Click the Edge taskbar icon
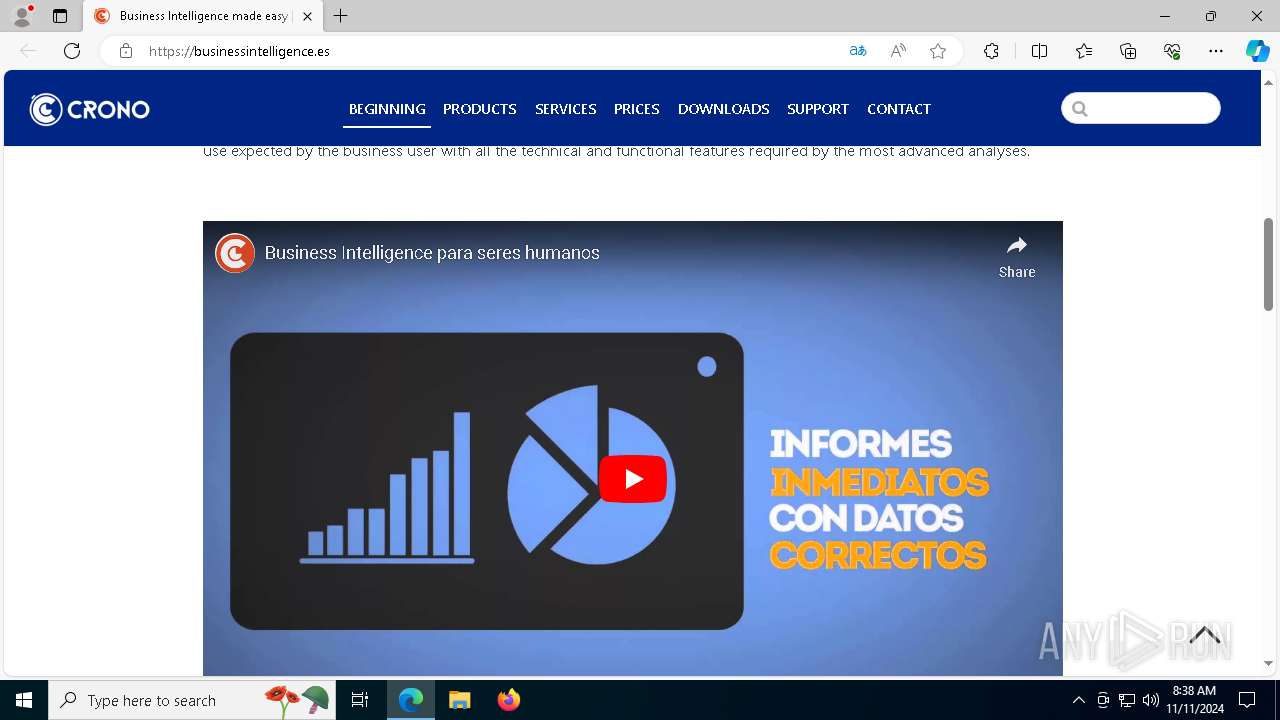The image size is (1280, 720). point(411,700)
